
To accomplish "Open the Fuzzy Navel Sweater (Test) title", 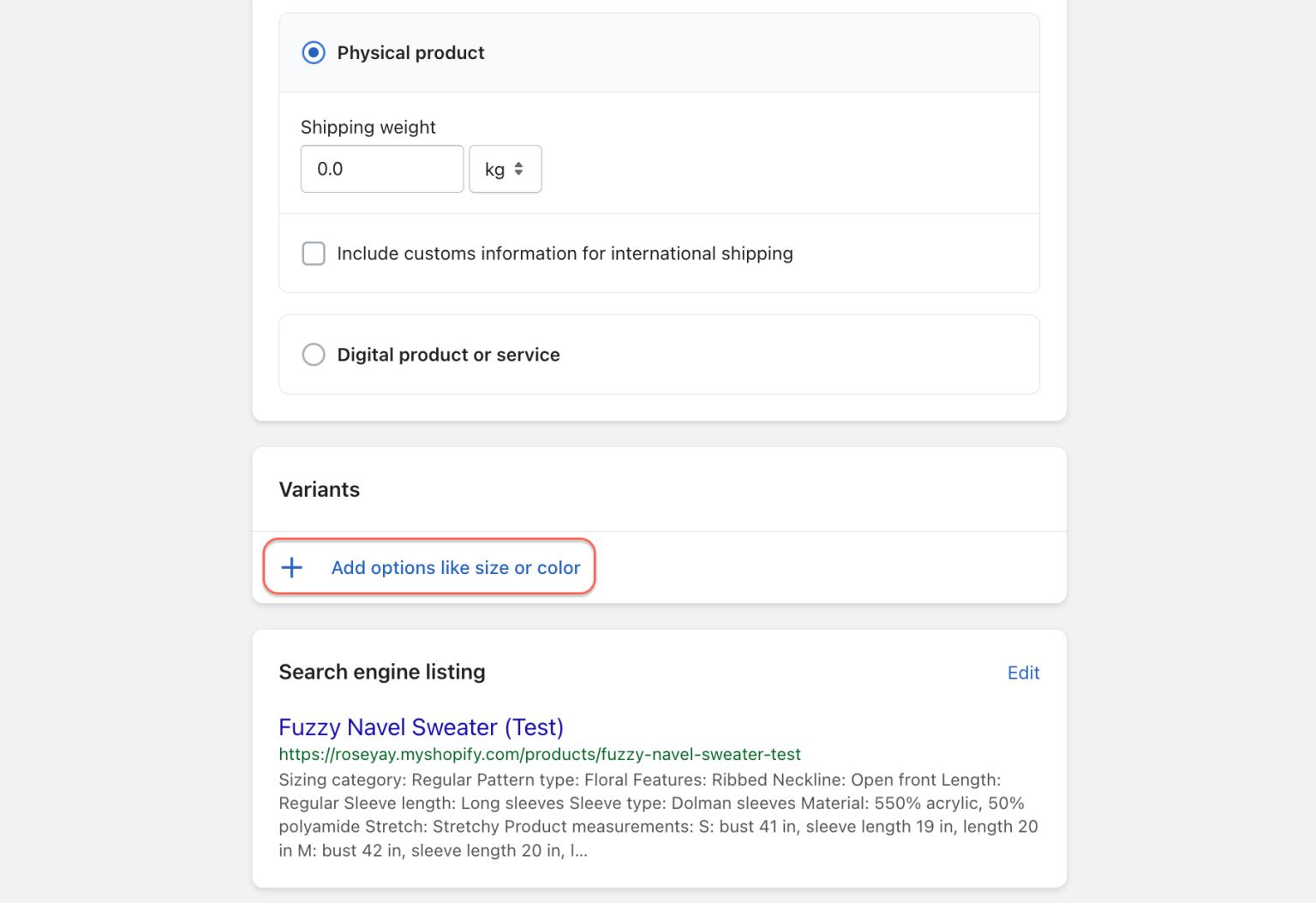I will point(421,727).
